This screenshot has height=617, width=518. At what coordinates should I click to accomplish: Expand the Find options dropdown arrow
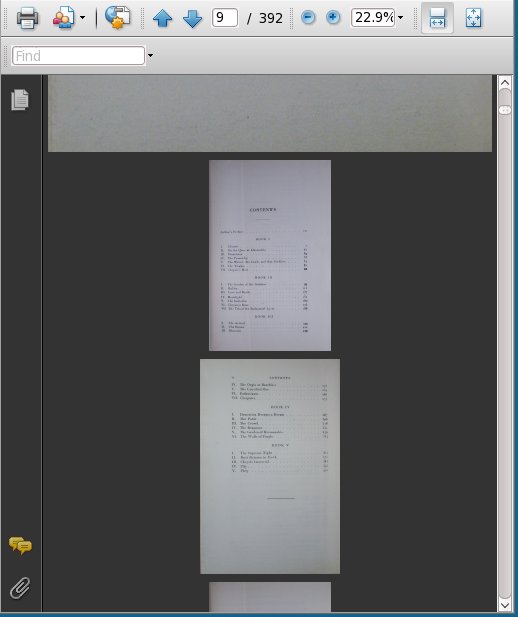tap(150, 55)
